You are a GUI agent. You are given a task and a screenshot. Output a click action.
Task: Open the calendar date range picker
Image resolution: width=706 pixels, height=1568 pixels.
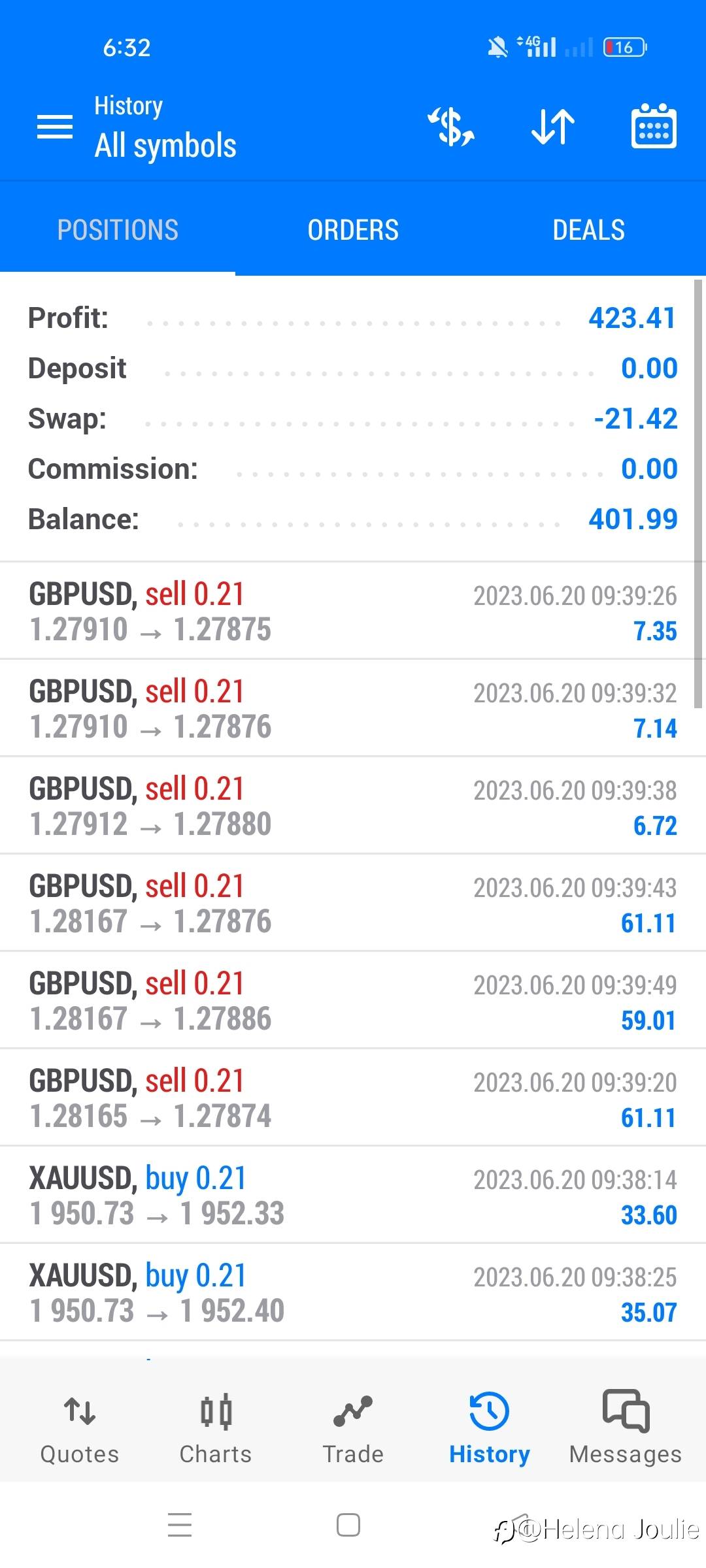(x=653, y=127)
